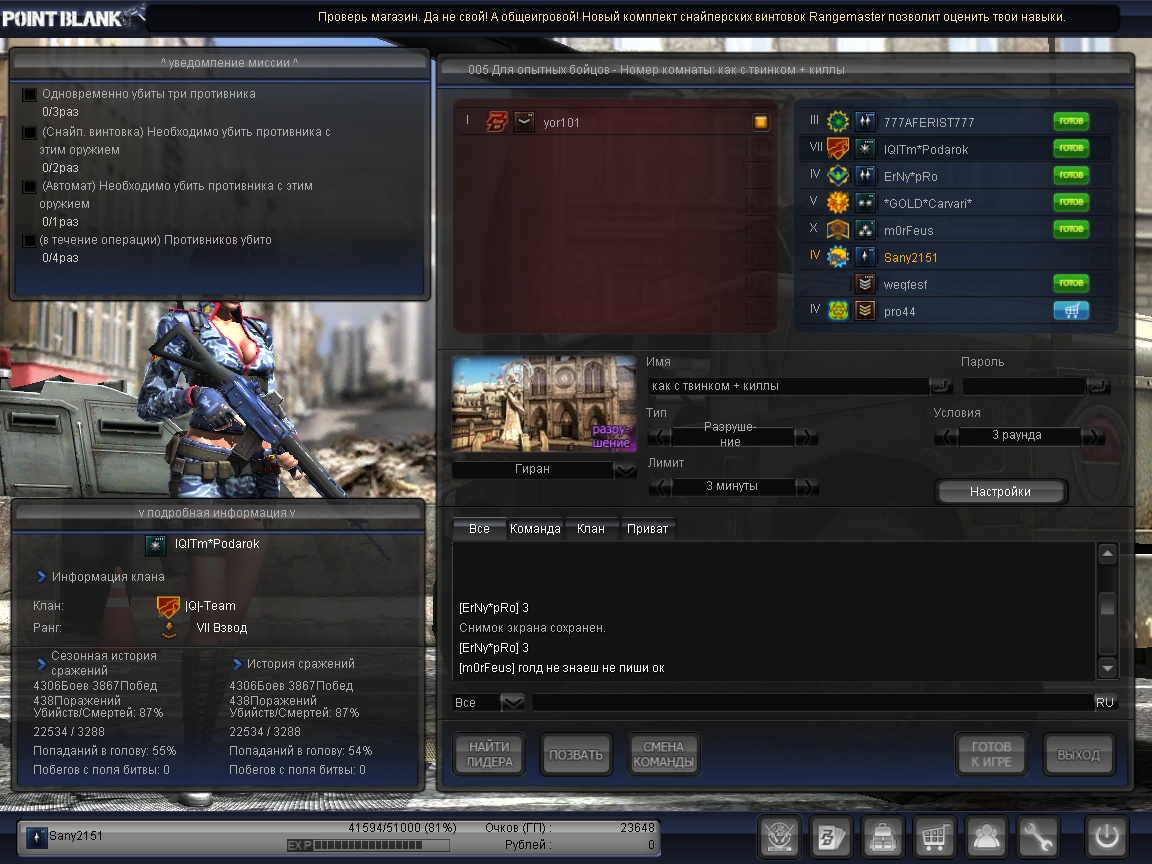
Task: Toggle checkbox for assault rifle kill mission
Action: [30, 187]
